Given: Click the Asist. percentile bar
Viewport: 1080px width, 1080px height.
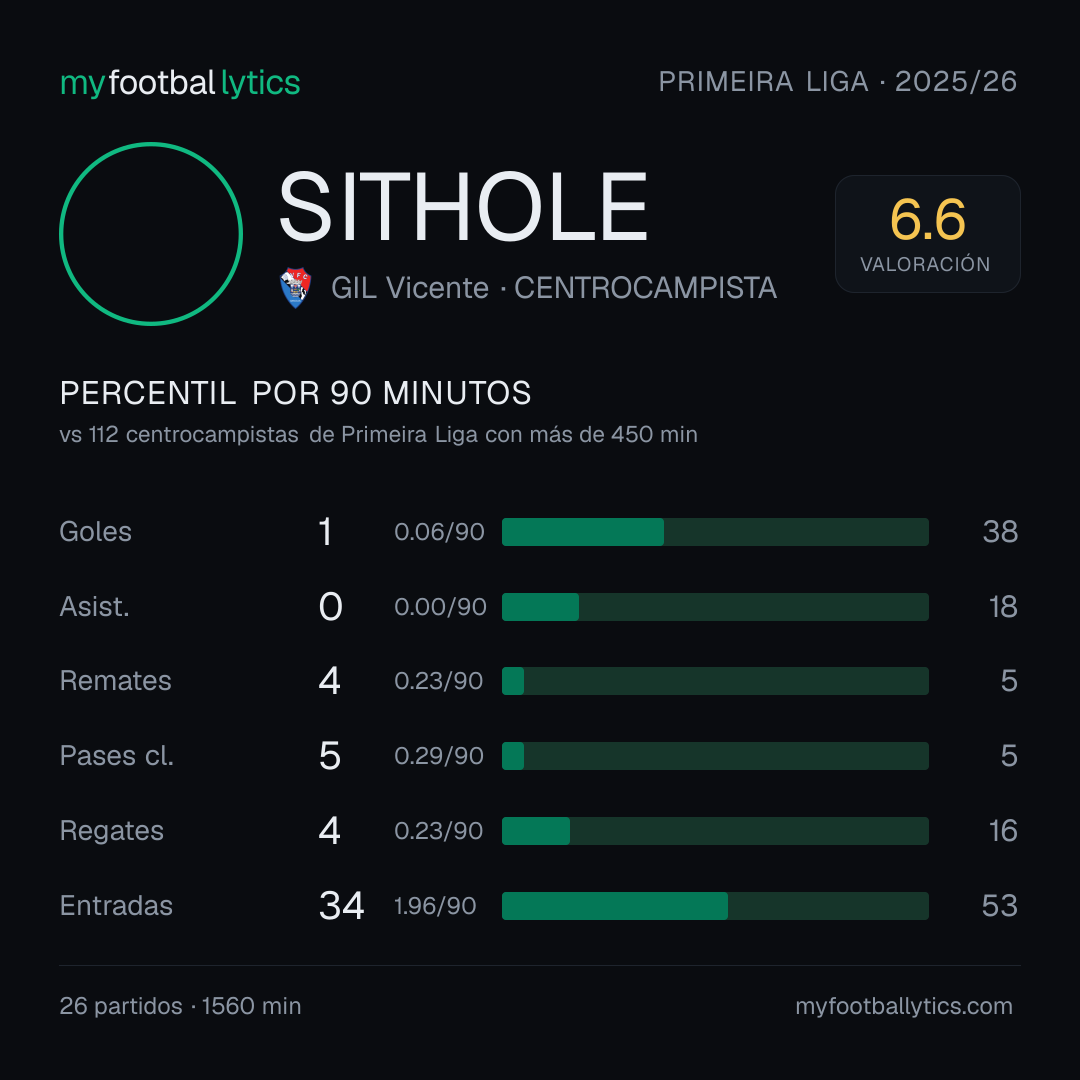Looking at the screenshot, I should pyautogui.click(x=715, y=607).
